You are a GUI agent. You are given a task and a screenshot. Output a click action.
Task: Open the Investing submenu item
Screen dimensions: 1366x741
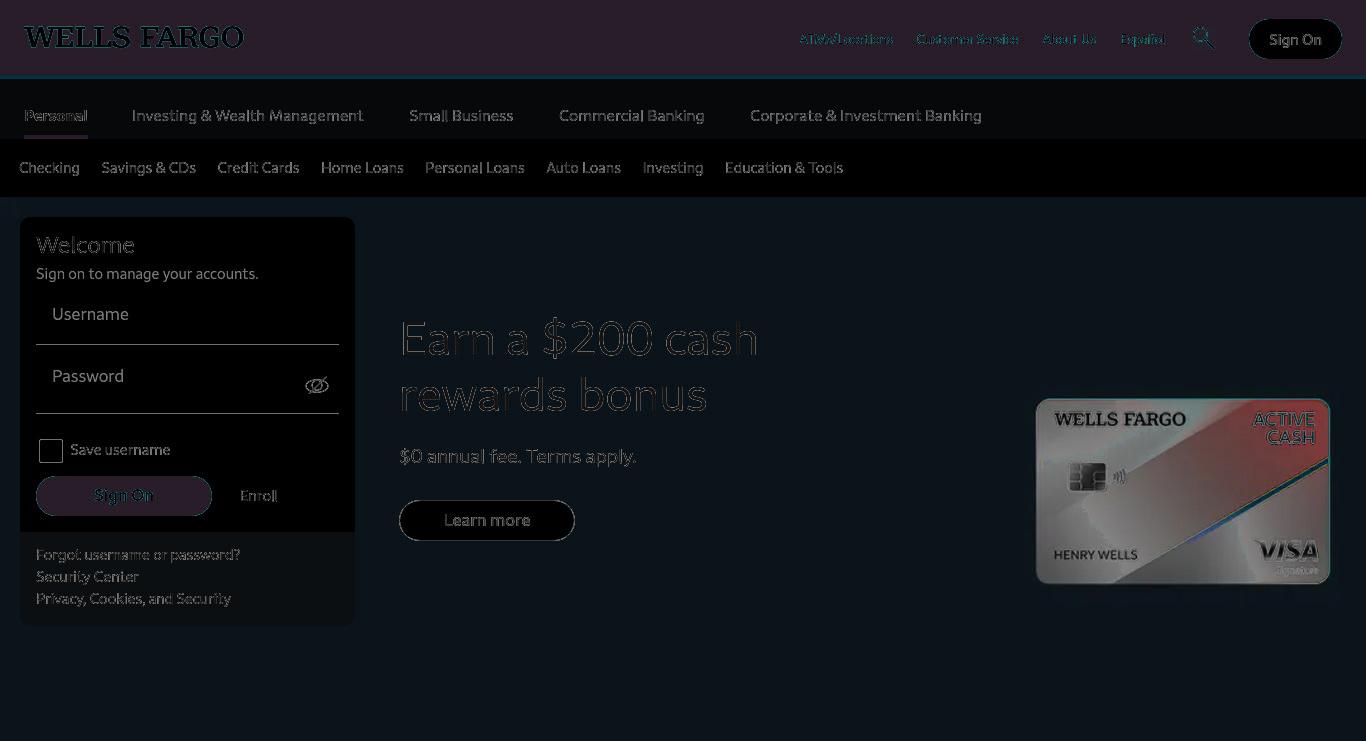(672, 168)
